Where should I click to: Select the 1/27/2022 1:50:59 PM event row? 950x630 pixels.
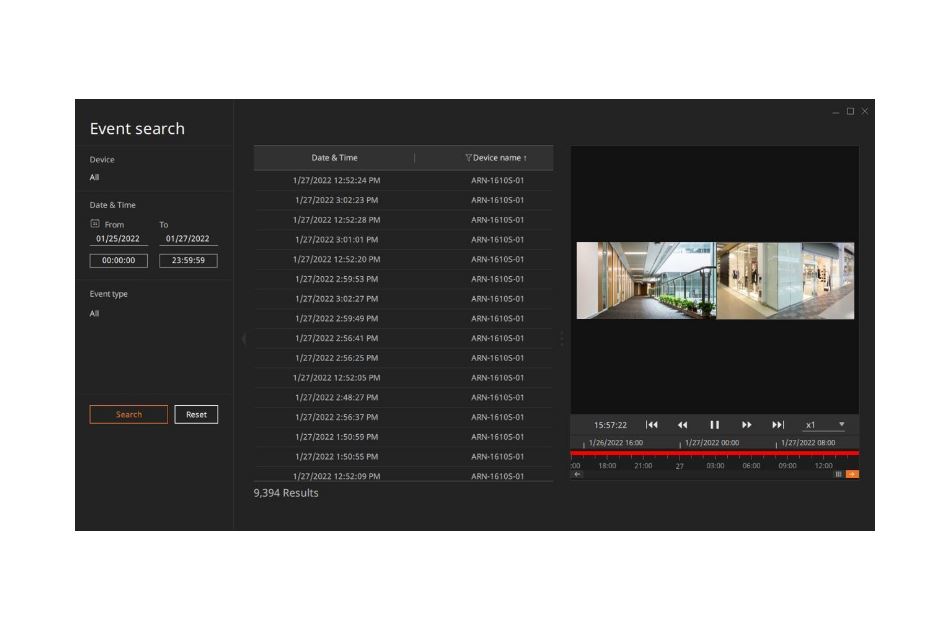click(x=404, y=437)
